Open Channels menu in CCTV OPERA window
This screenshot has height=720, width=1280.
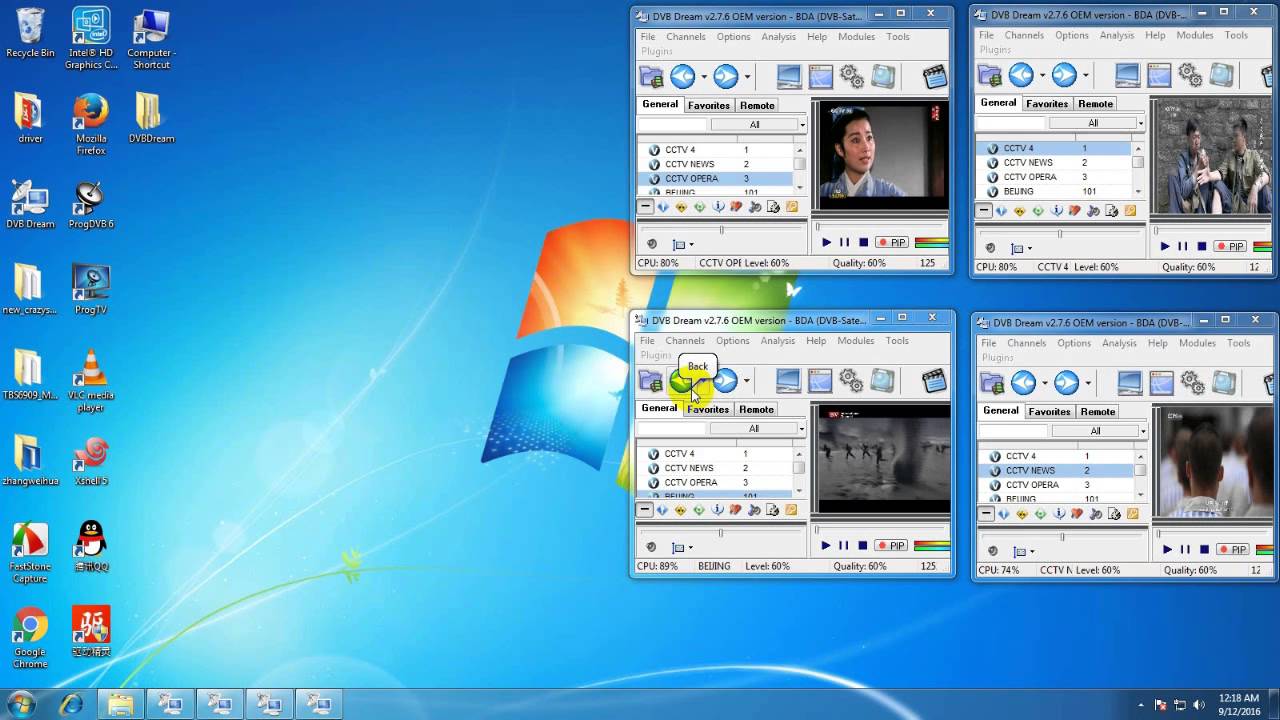pos(686,37)
